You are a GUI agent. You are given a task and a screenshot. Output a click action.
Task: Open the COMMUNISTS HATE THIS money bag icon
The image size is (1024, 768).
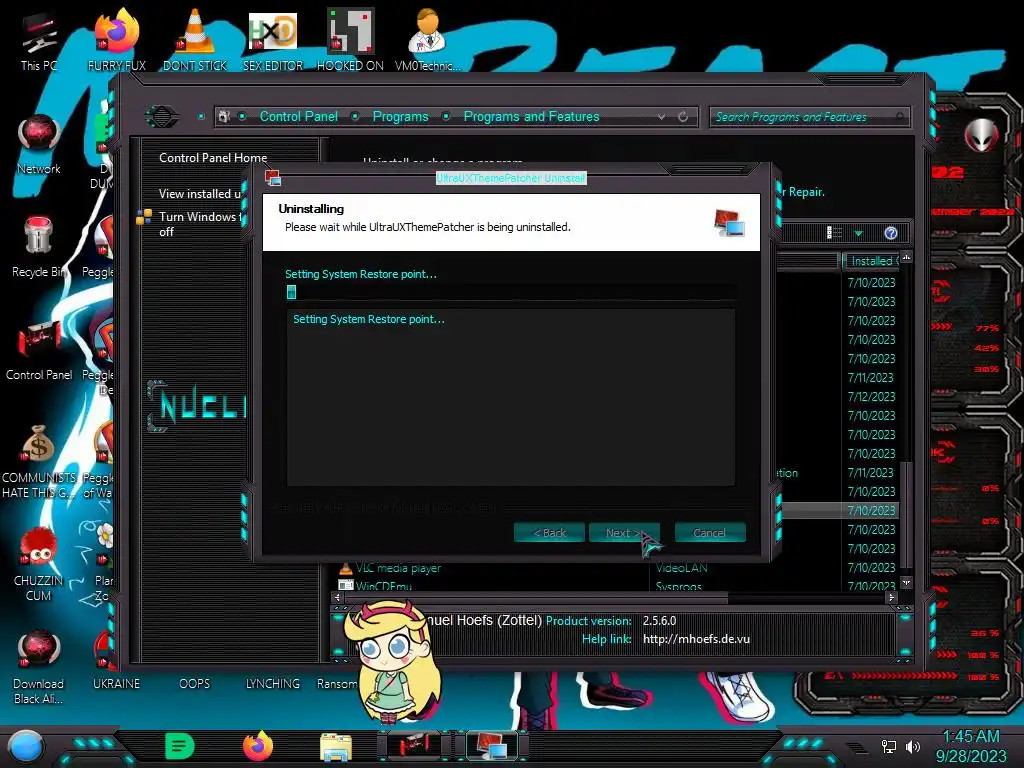point(39,461)
